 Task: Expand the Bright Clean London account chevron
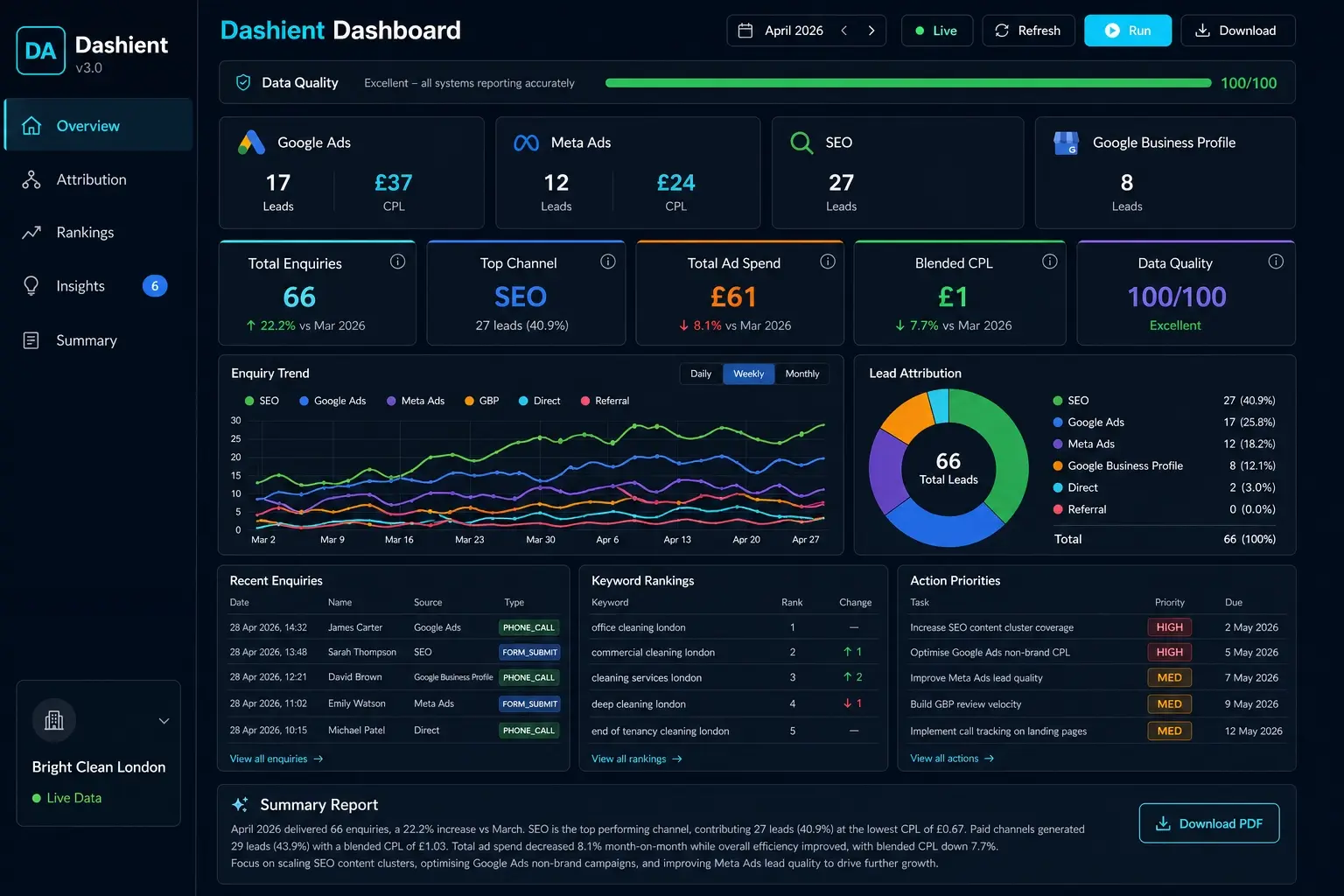pyautogui.click(x=164, y=721)
